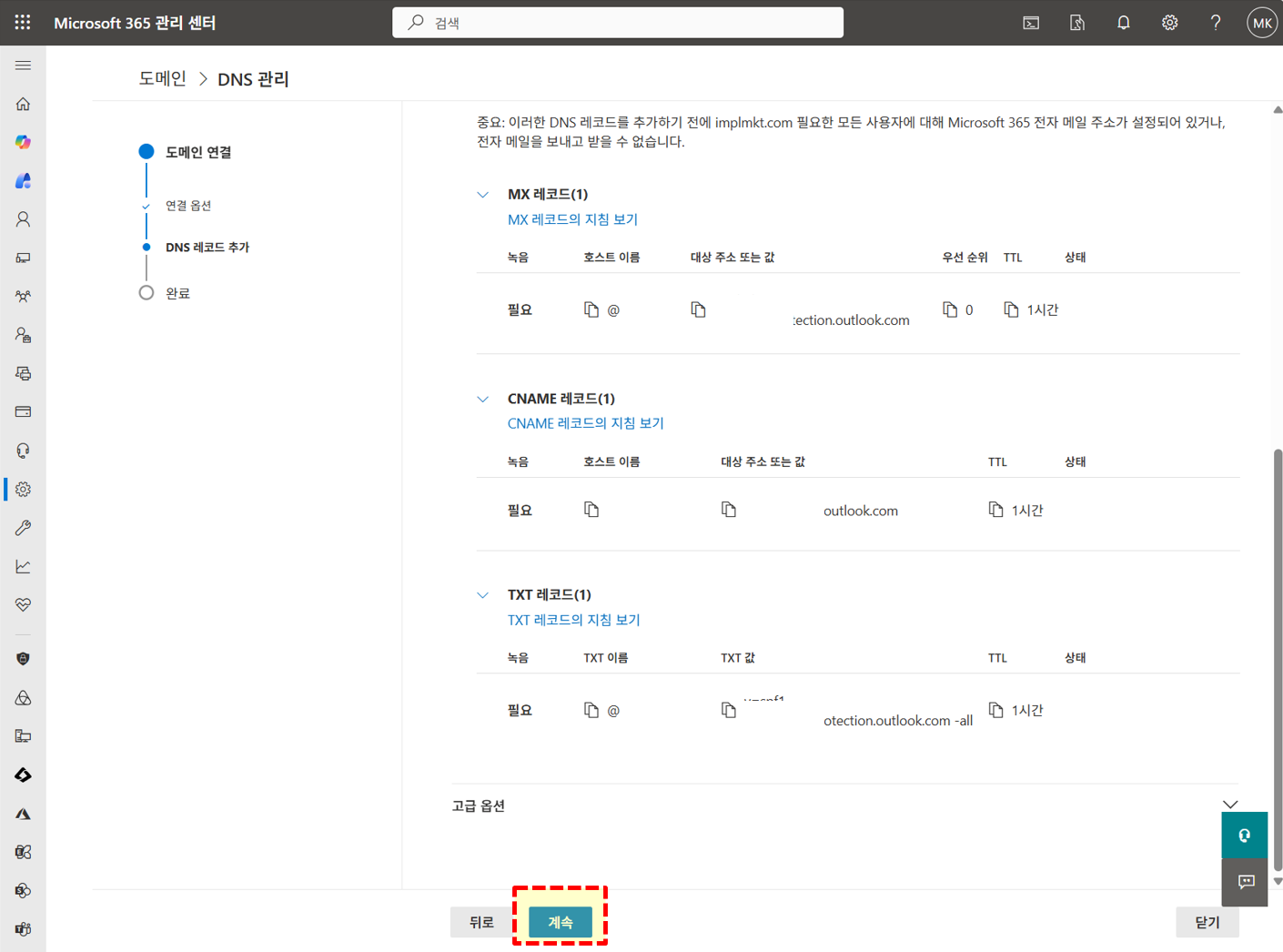Copy the MX record host name
The width and height of the screenshot is (1283, 952).
(591, 310)
